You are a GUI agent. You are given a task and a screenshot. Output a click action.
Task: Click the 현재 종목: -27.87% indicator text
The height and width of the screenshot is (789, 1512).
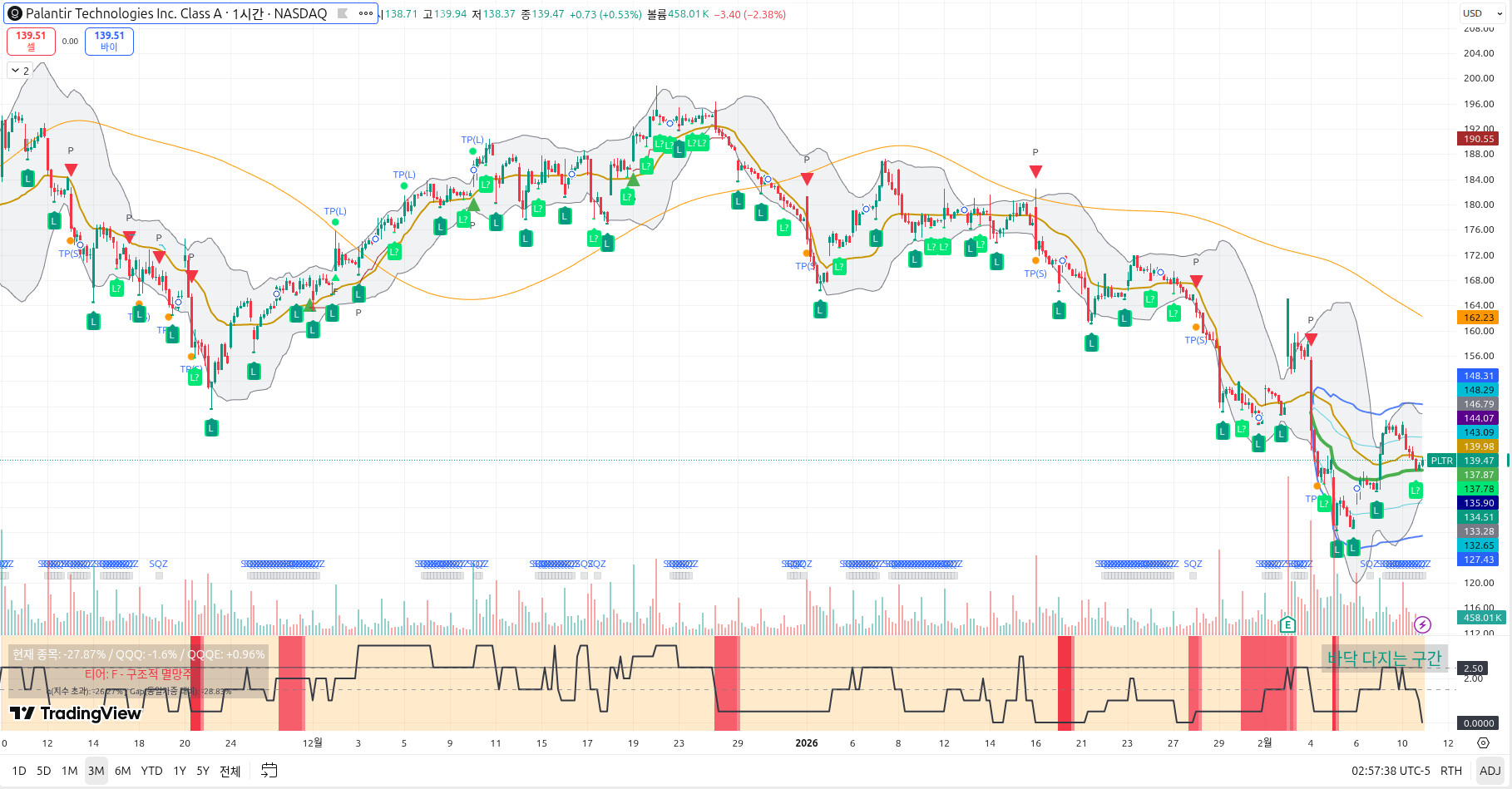click(x=58, y=654)
